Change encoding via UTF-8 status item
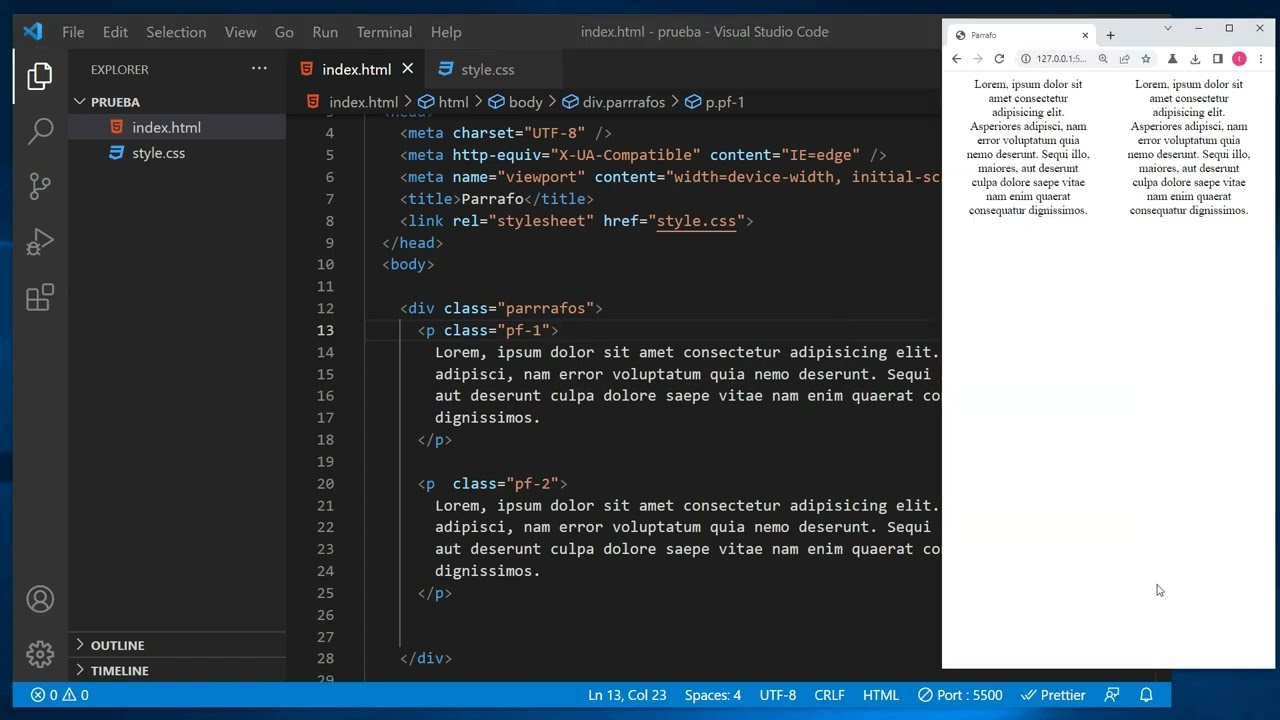Image resolution: width=1280 pixels, height=720 pixels. coord(778,695)
